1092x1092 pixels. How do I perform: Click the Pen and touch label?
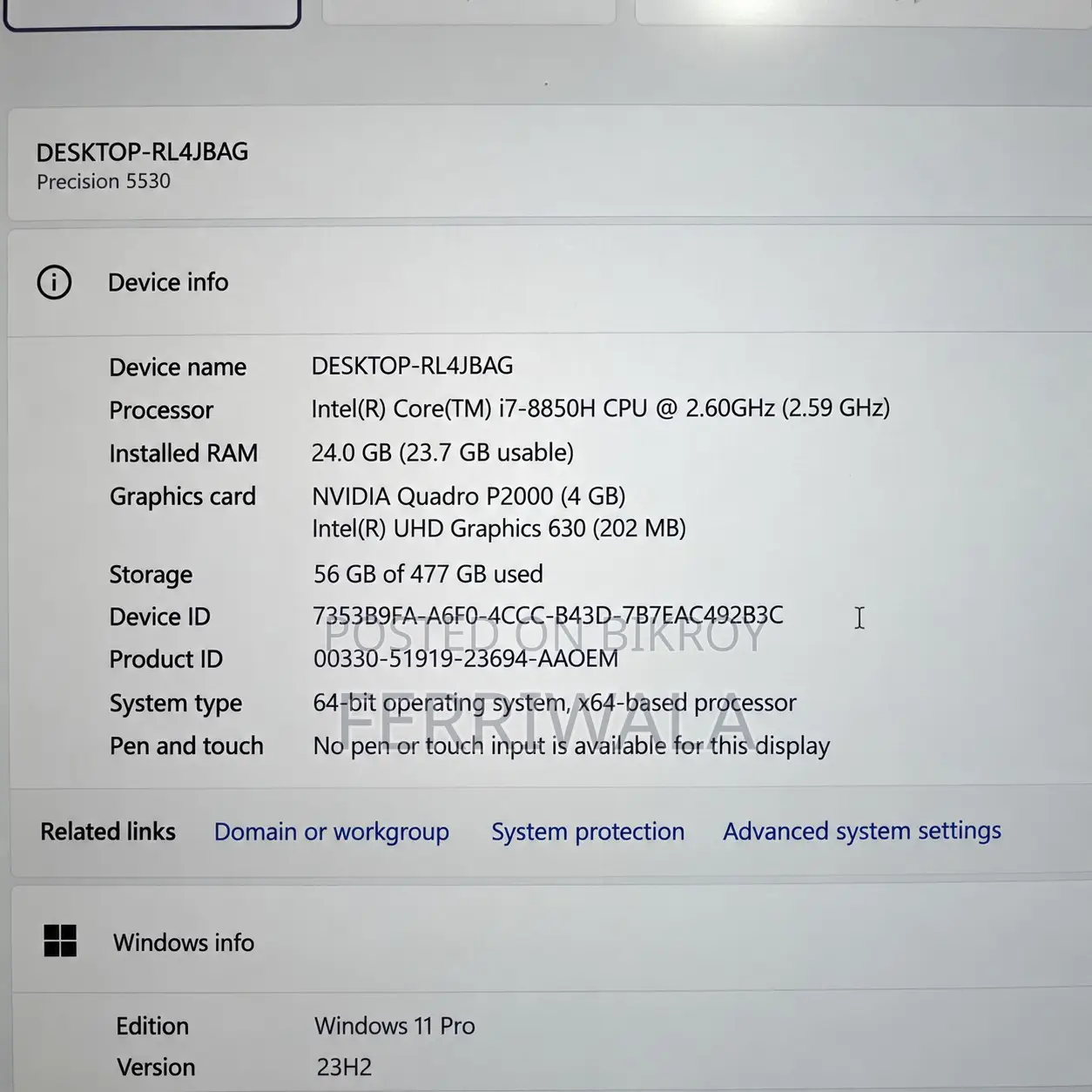(x=186, y=746)
